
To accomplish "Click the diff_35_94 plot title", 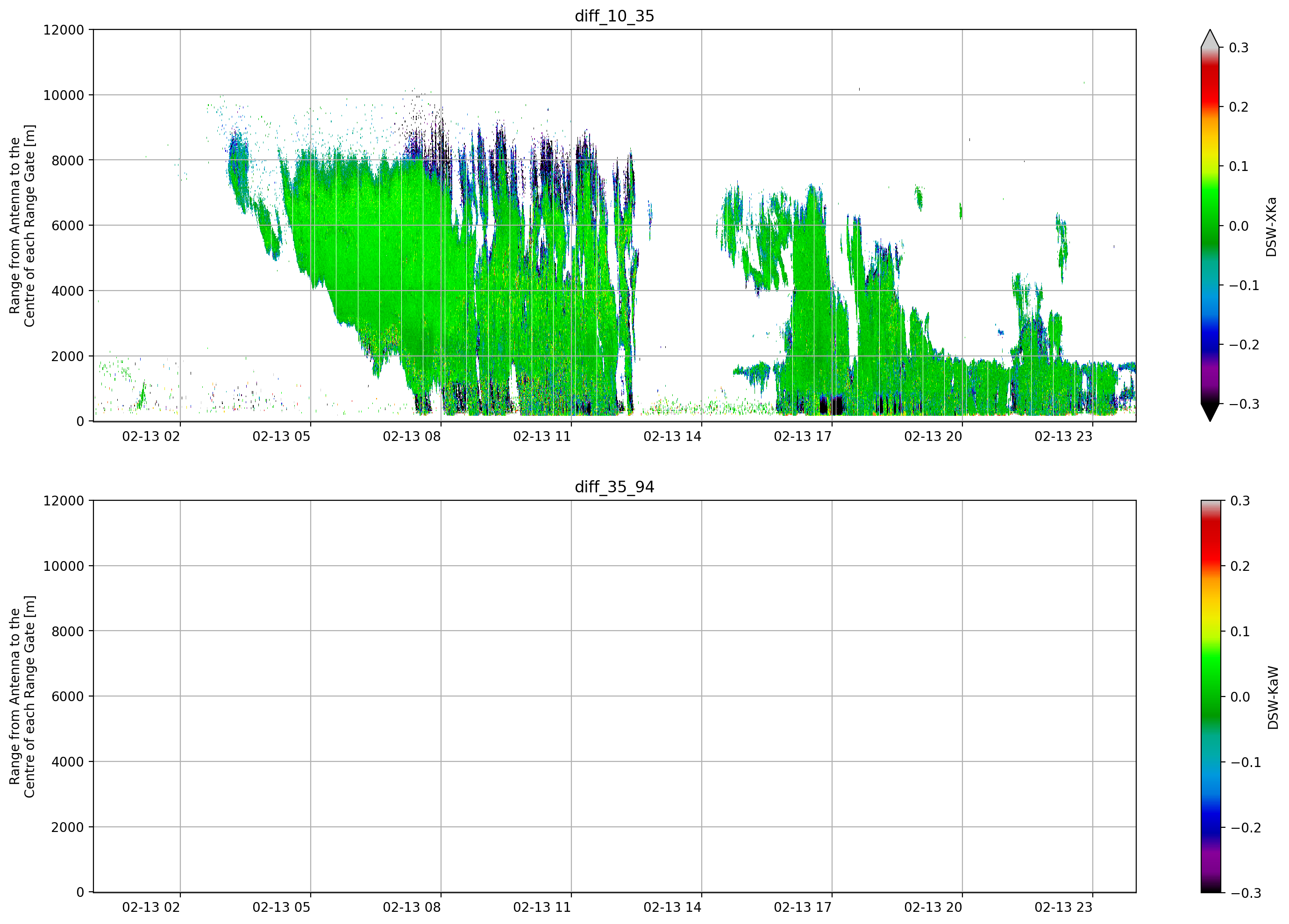I will click(x=614, y=487).
